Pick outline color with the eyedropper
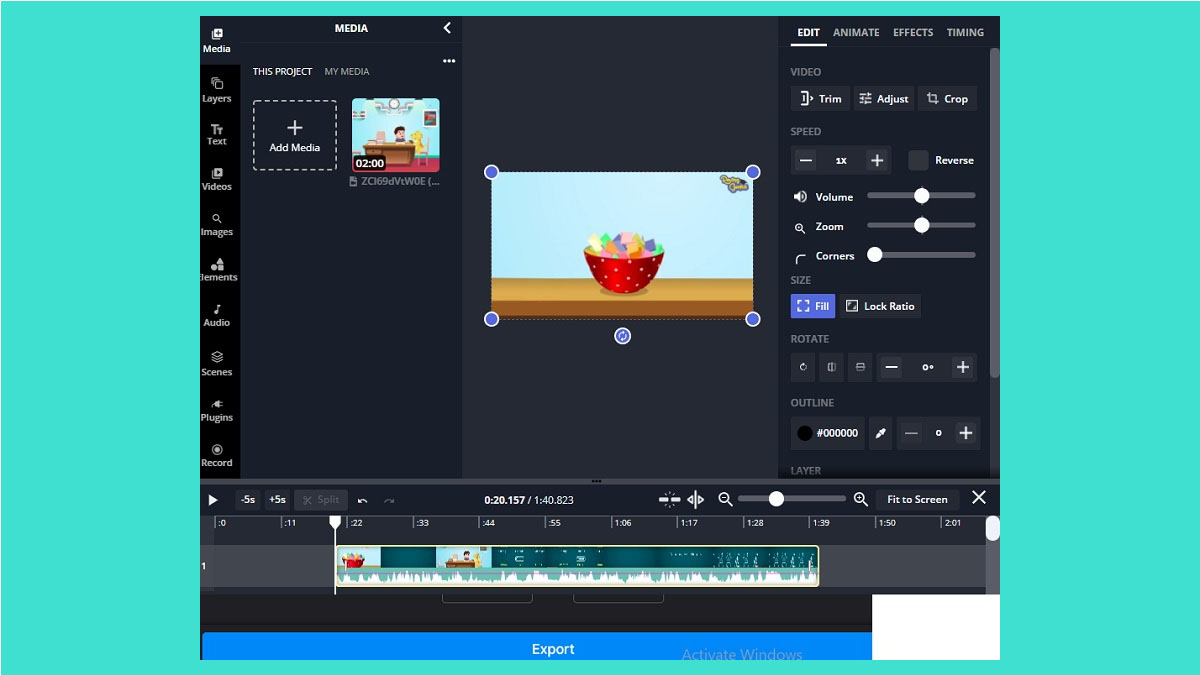The height and width of the screenshot is (675, 1200). click(881, 433)
